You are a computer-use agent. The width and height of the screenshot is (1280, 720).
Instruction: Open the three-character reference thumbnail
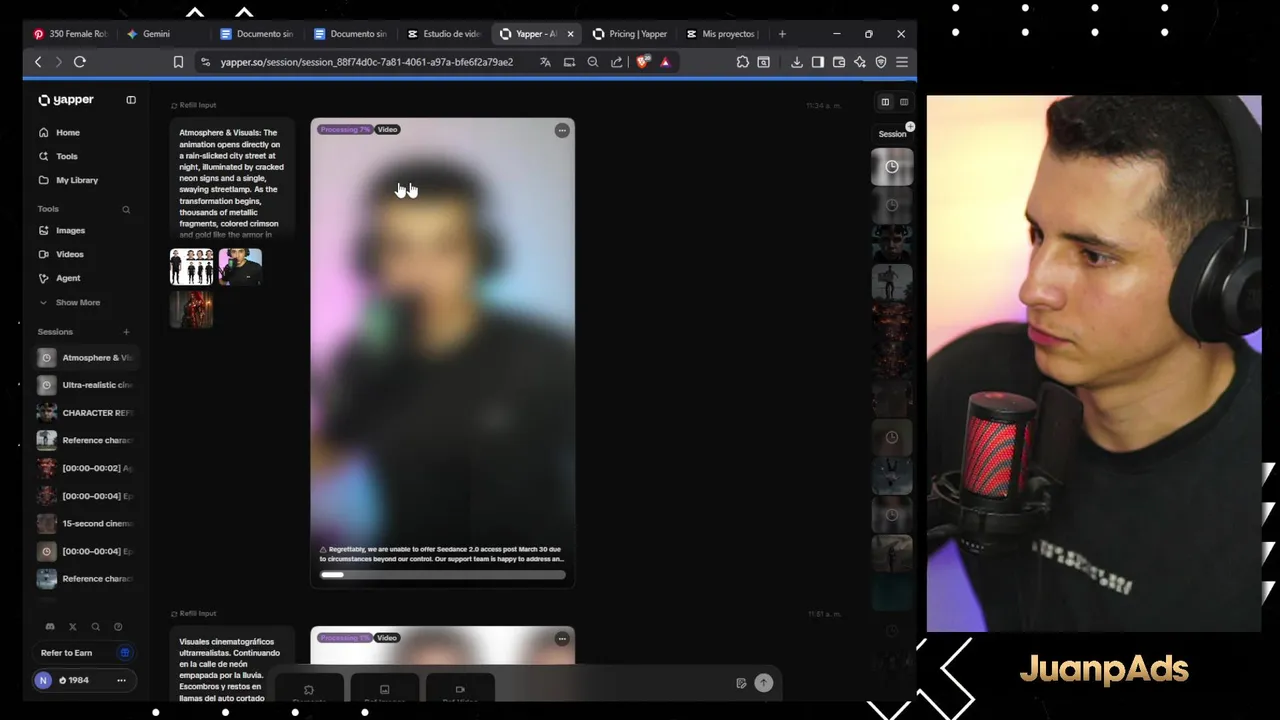click(191, 267)
